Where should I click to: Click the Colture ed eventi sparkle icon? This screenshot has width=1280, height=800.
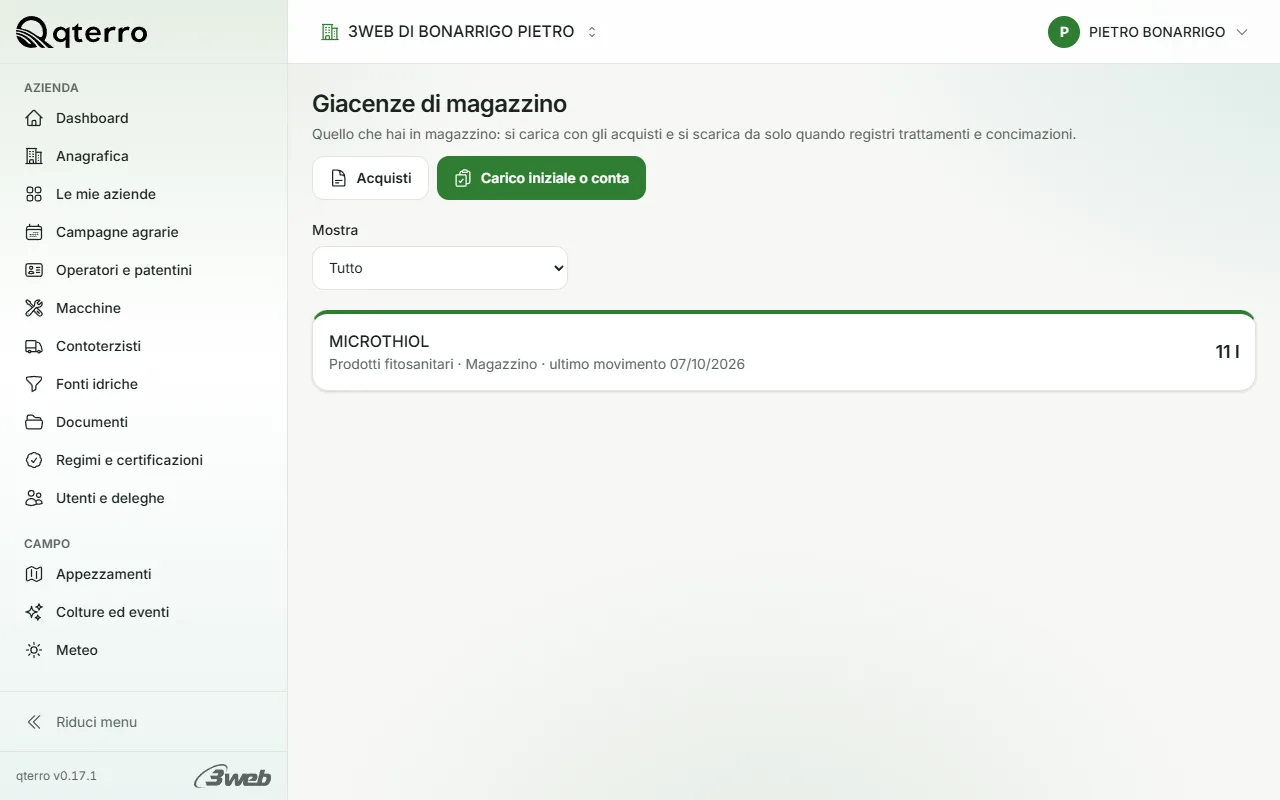pos(34,612)
